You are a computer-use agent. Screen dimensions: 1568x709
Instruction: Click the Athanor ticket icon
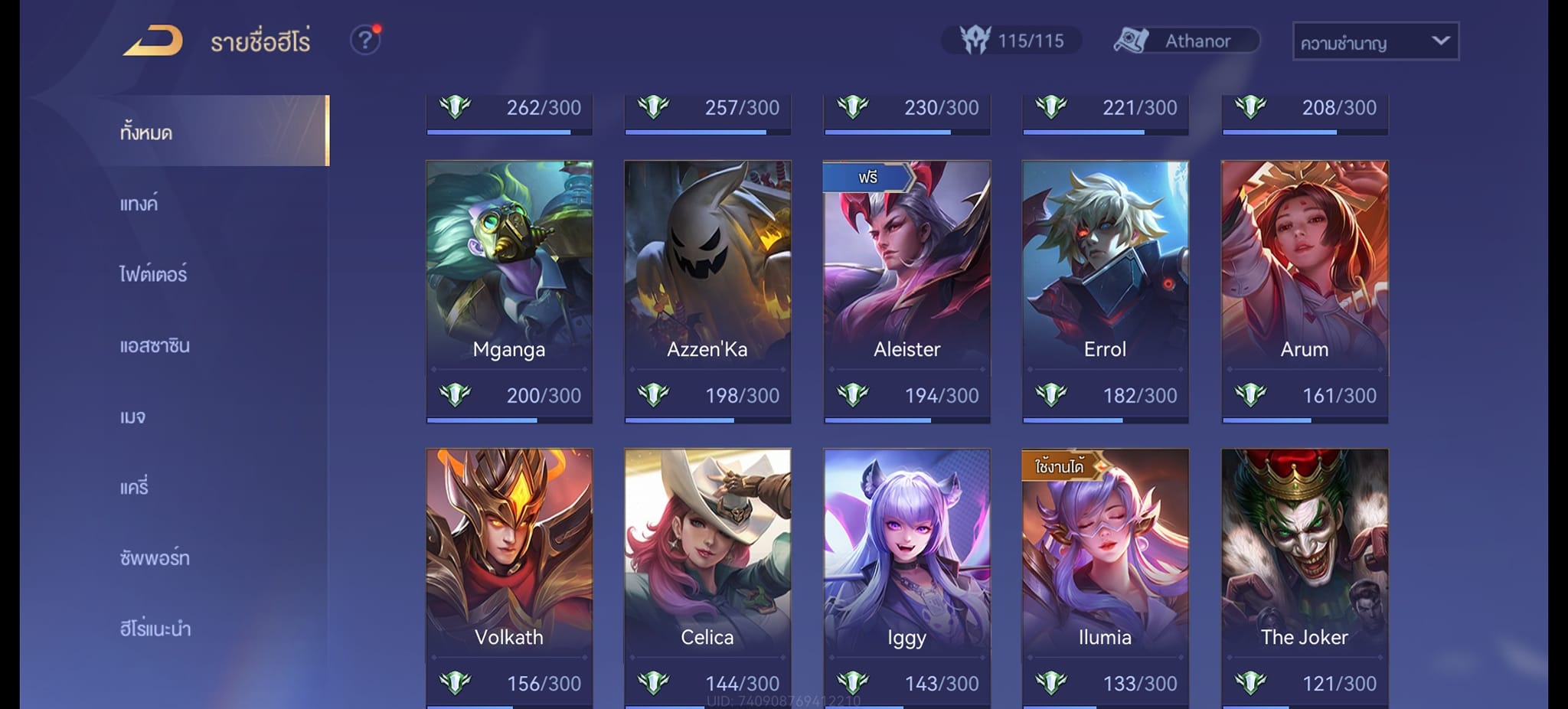pos(1131,41)
